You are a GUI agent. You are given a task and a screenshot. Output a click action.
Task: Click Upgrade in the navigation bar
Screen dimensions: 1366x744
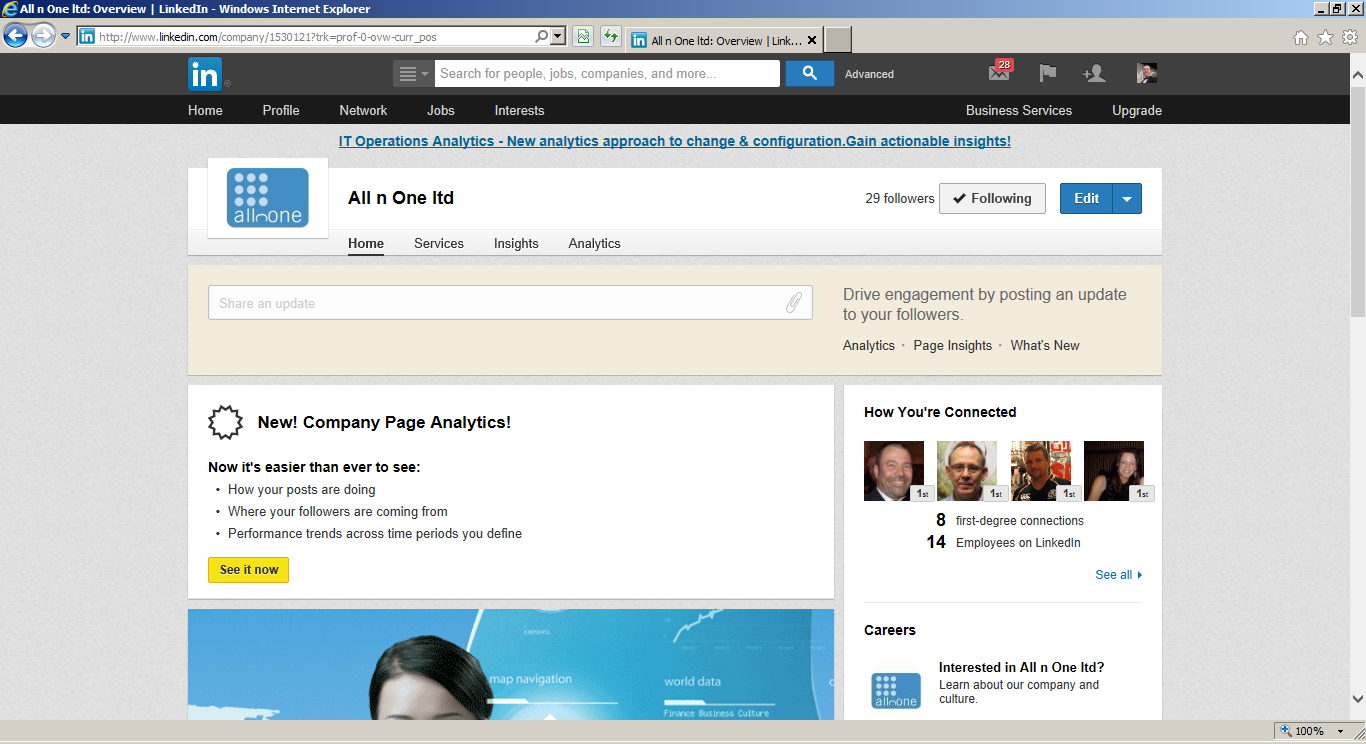click(x=1137, y=110)
